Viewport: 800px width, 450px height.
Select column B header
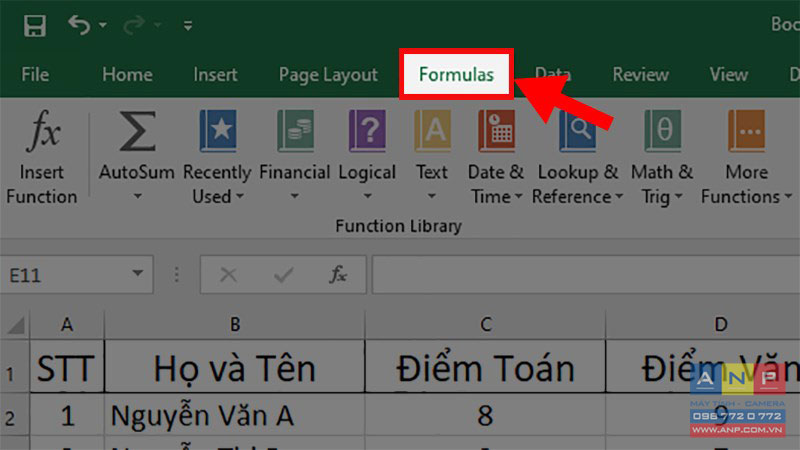pyautogui.click(x=235, y=324)
